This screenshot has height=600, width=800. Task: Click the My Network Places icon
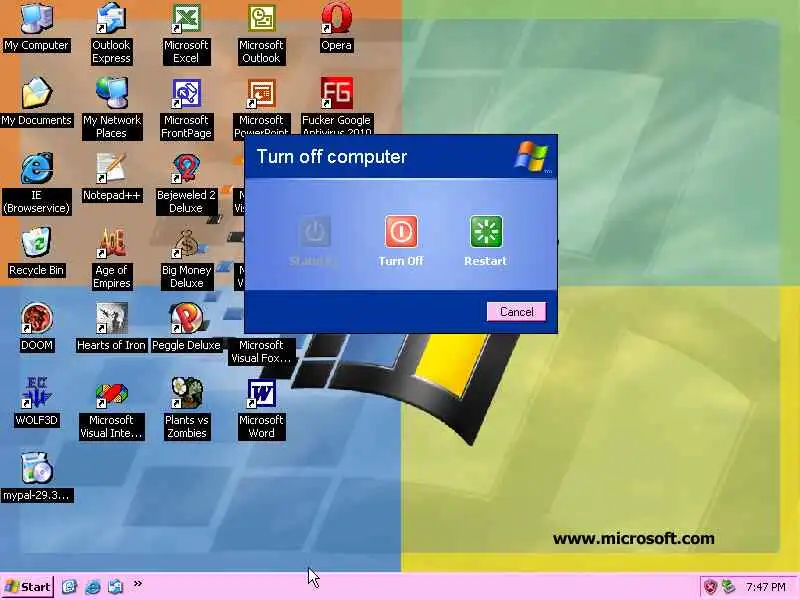click(x=111, y=93)
